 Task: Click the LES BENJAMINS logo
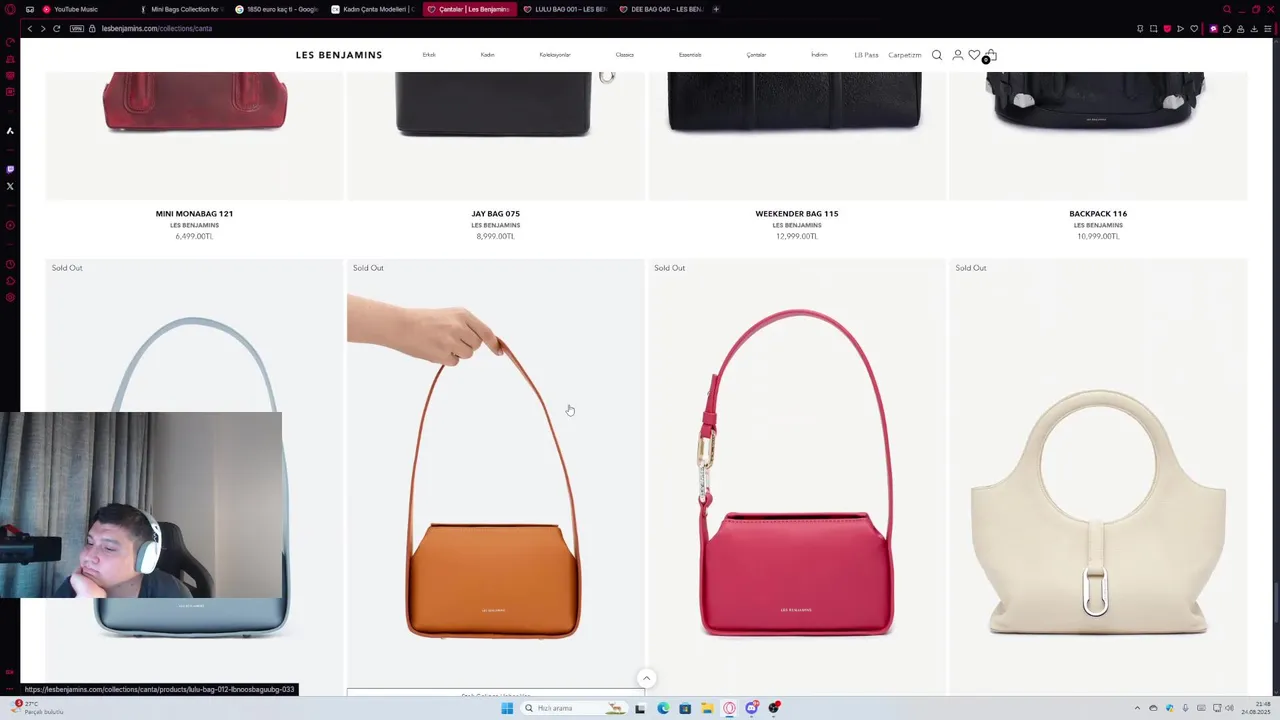[339, 55]
